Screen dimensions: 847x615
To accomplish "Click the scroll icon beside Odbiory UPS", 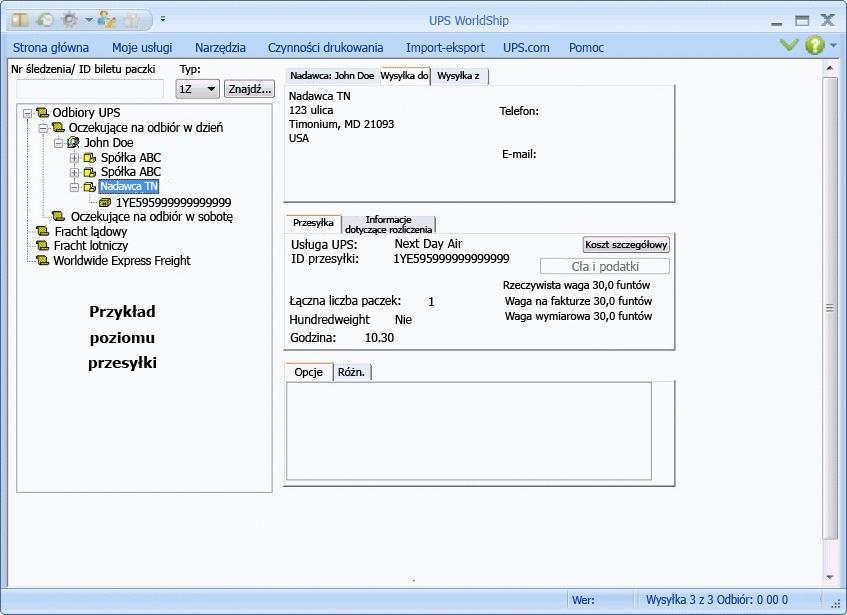I will [43, 113].
